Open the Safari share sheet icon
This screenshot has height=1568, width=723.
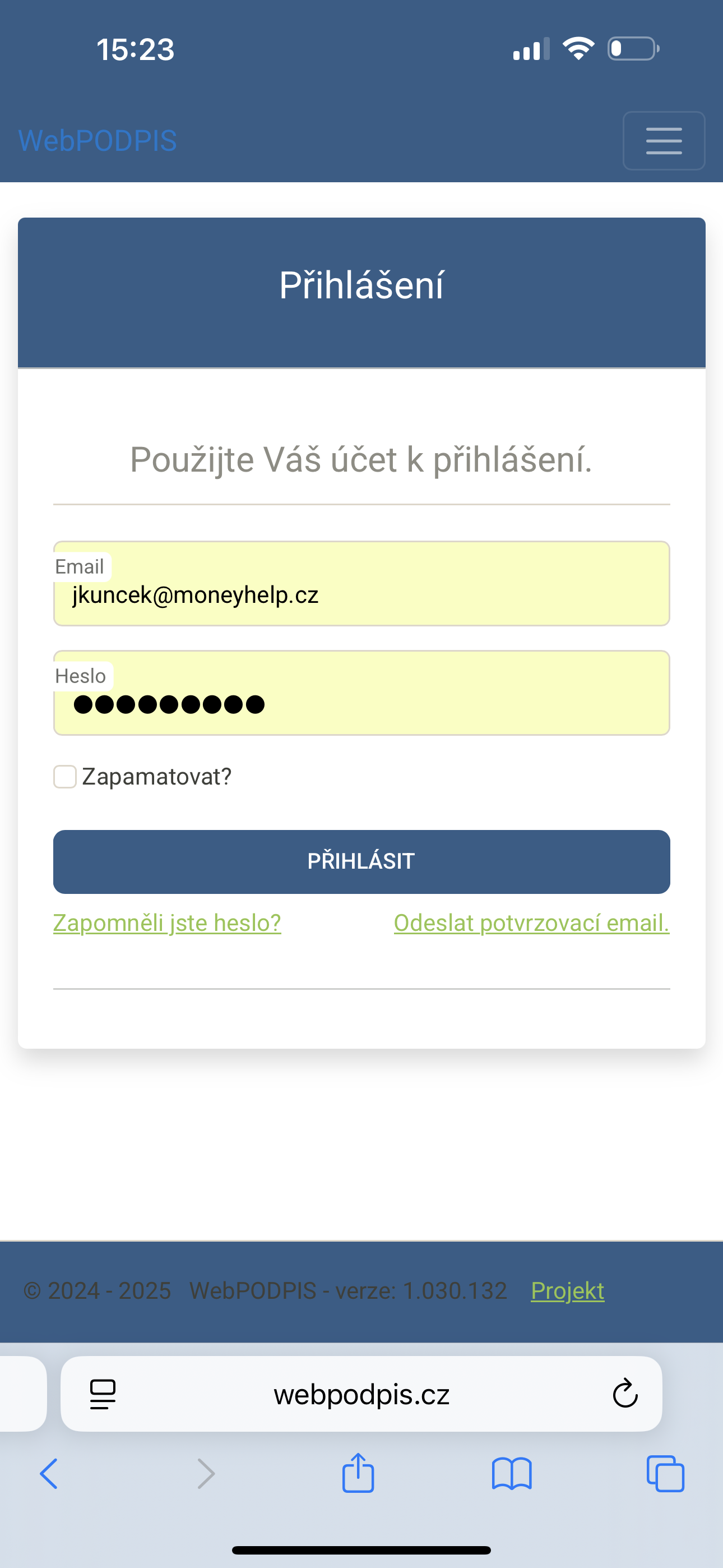(x=358, y=1473)
